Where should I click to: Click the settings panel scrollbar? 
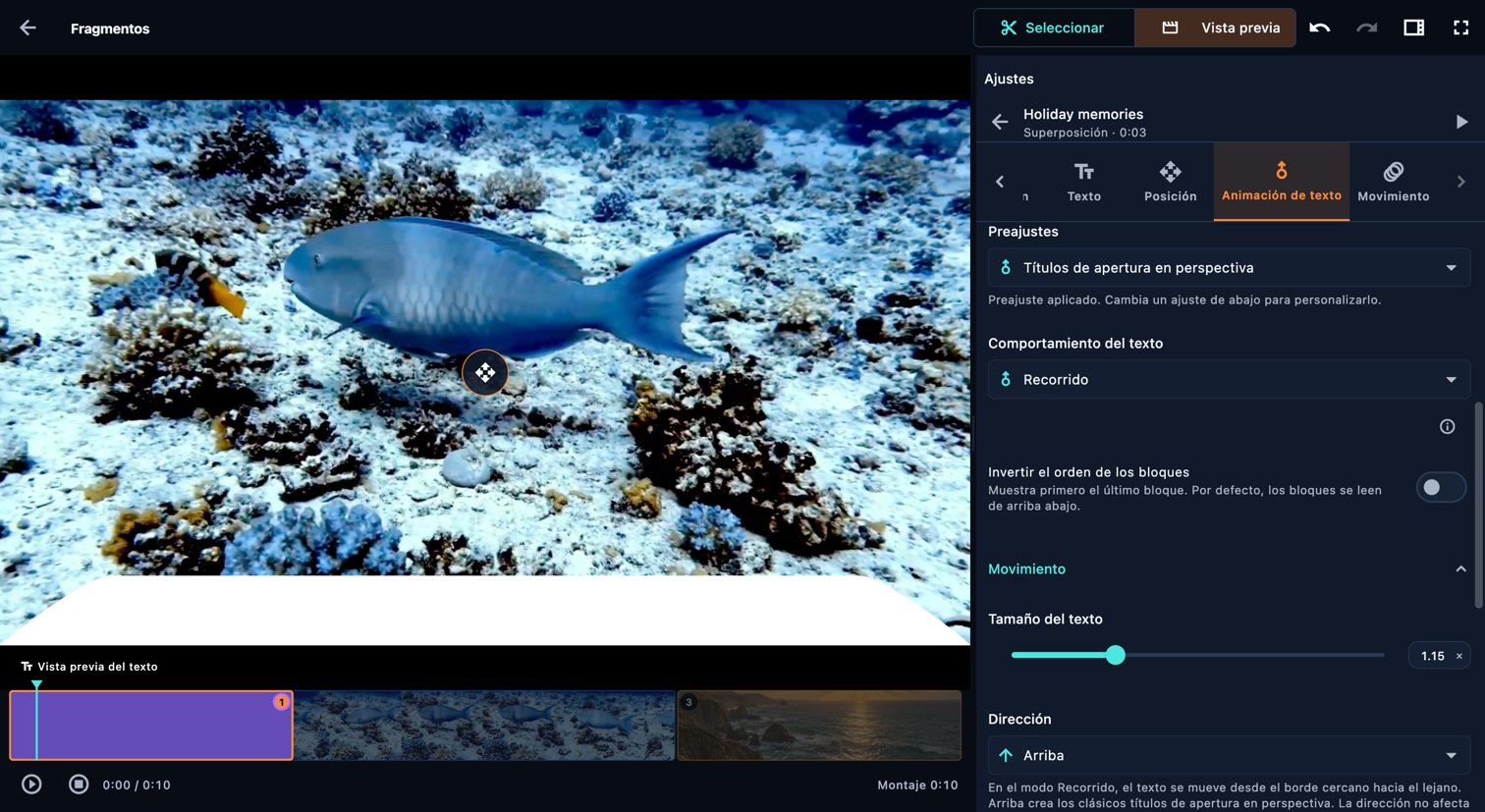point(1478,506)
